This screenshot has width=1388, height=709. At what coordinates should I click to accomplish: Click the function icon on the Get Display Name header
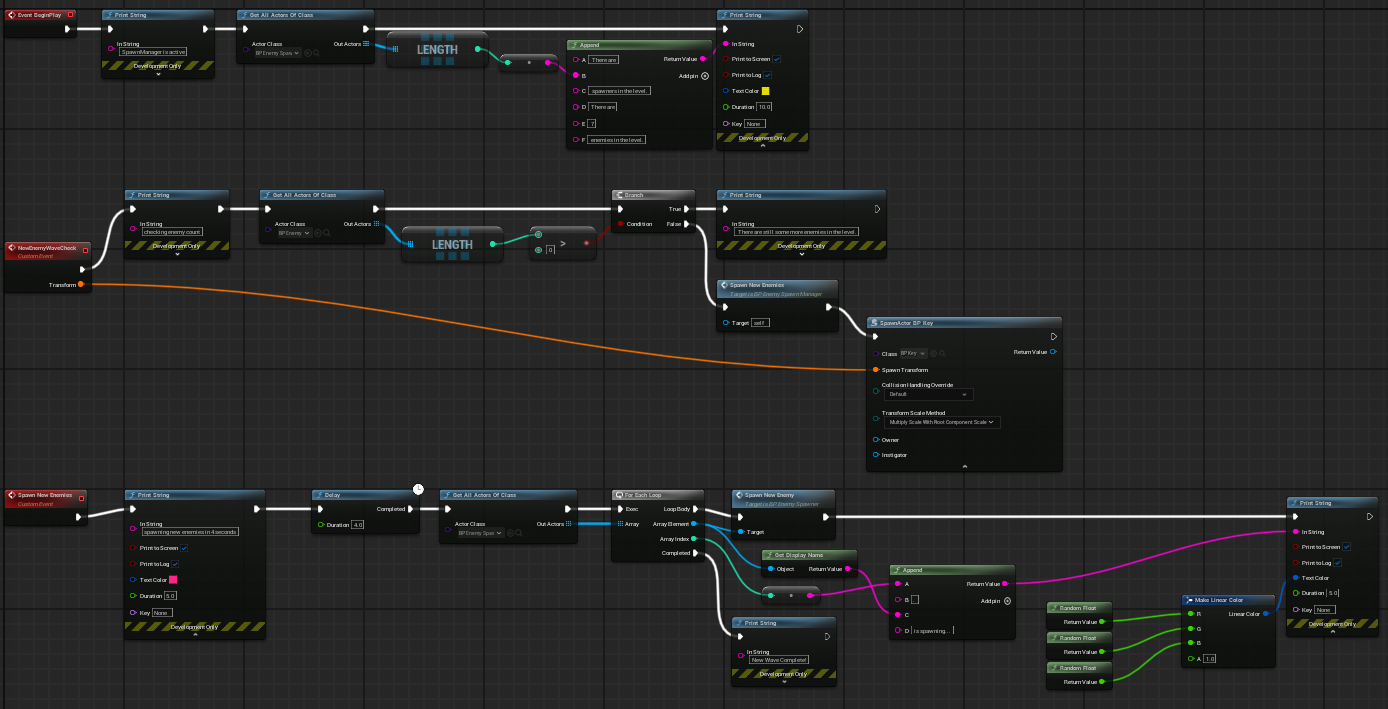click(770, 555)
